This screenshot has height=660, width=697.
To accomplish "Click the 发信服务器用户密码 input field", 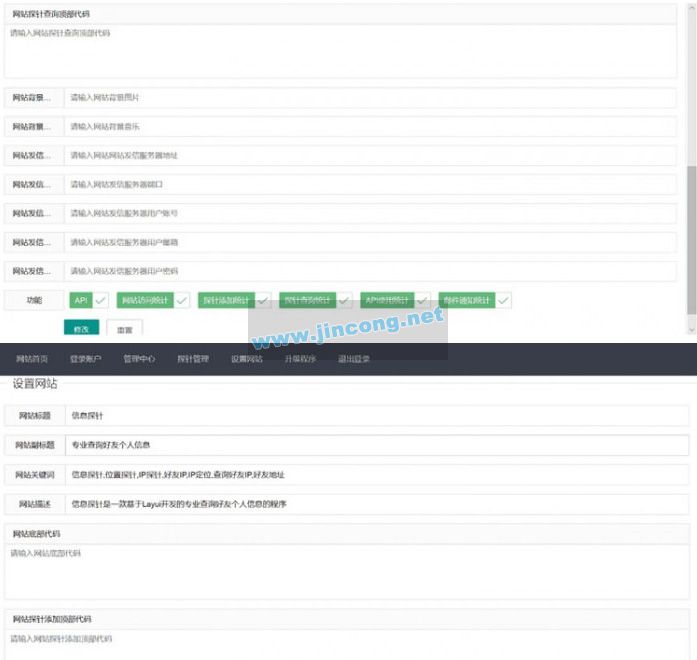I will coord(371,271).
